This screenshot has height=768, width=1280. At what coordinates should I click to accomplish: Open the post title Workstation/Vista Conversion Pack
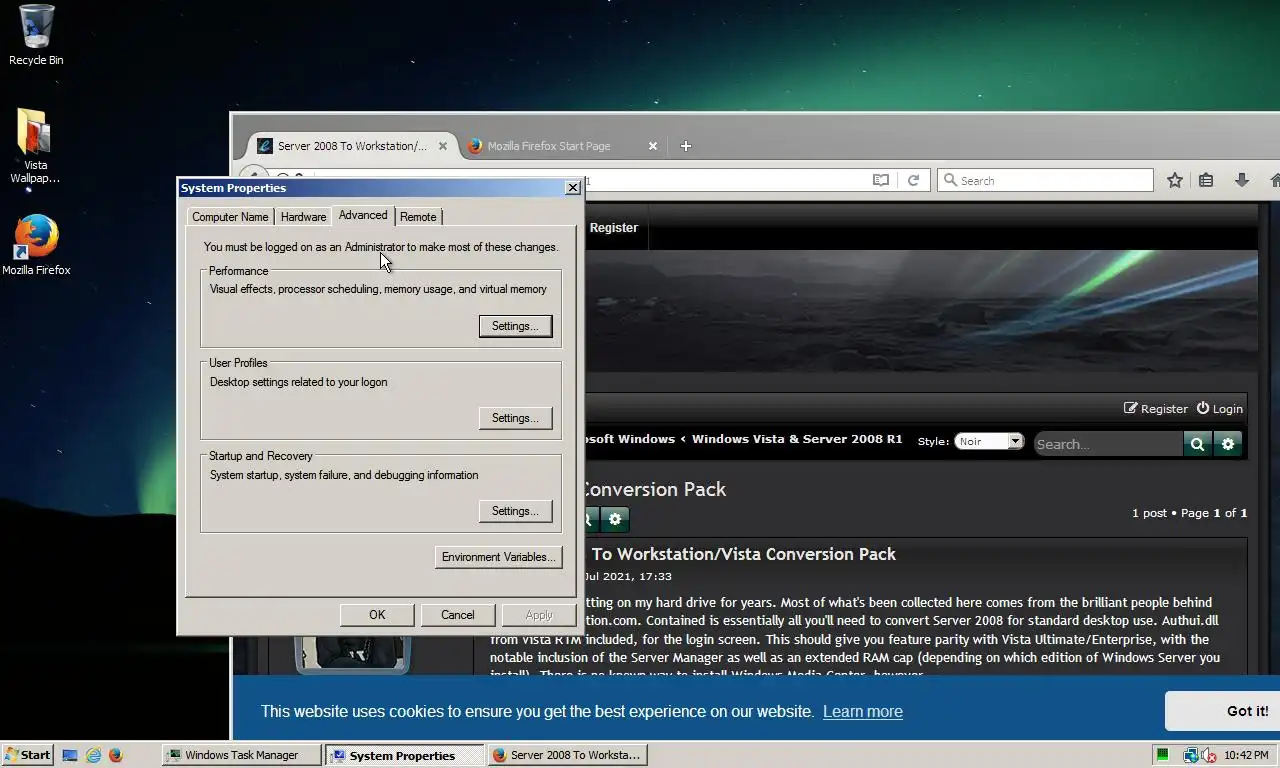click(744, 554)
